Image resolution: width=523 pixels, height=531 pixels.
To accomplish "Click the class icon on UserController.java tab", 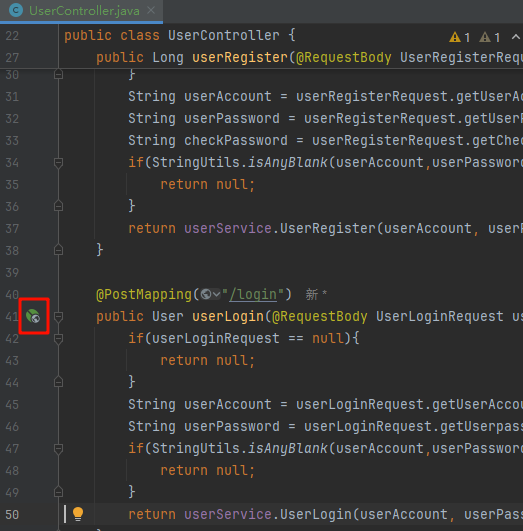I will (16, 10).
